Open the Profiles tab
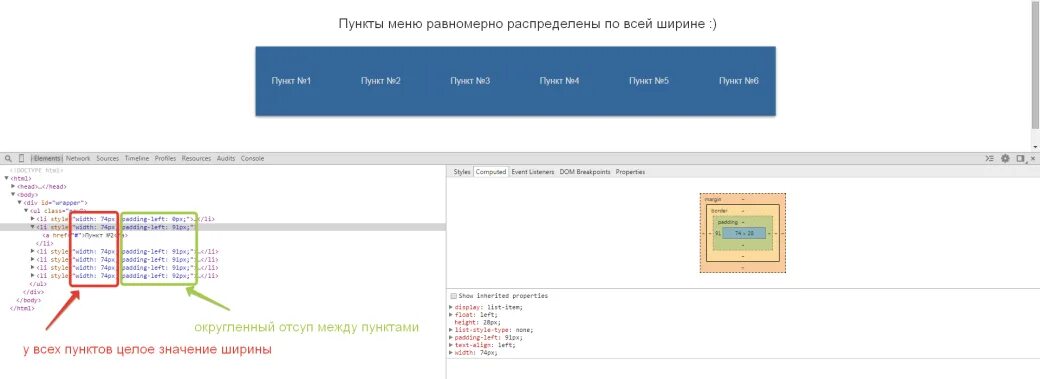 [166, 159]
